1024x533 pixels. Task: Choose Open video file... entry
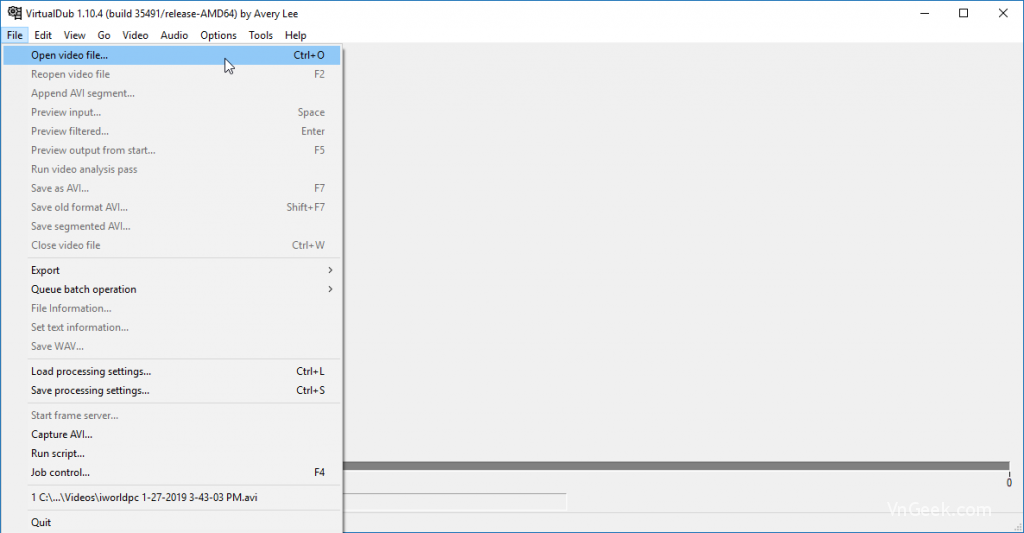point(172,56)
